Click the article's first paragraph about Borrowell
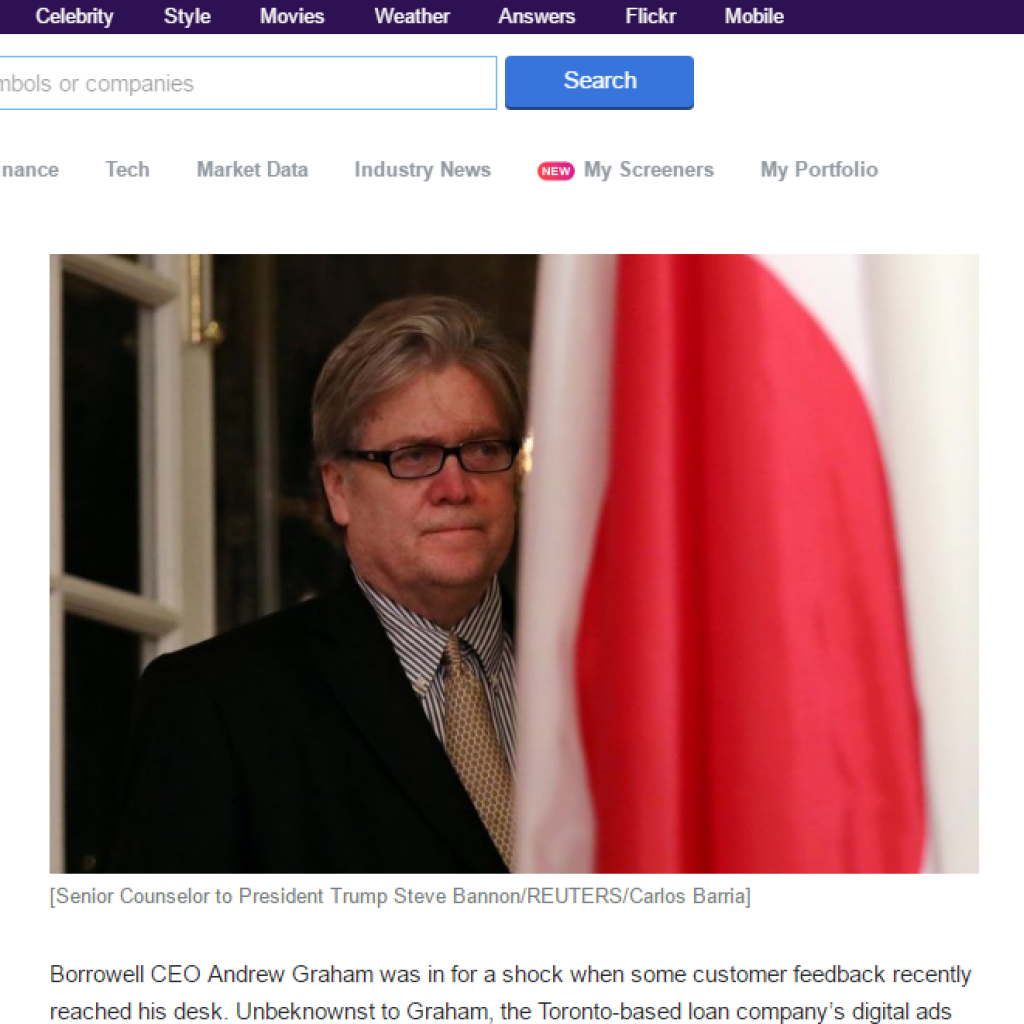 pyautogui.click(x=511, y=993)
